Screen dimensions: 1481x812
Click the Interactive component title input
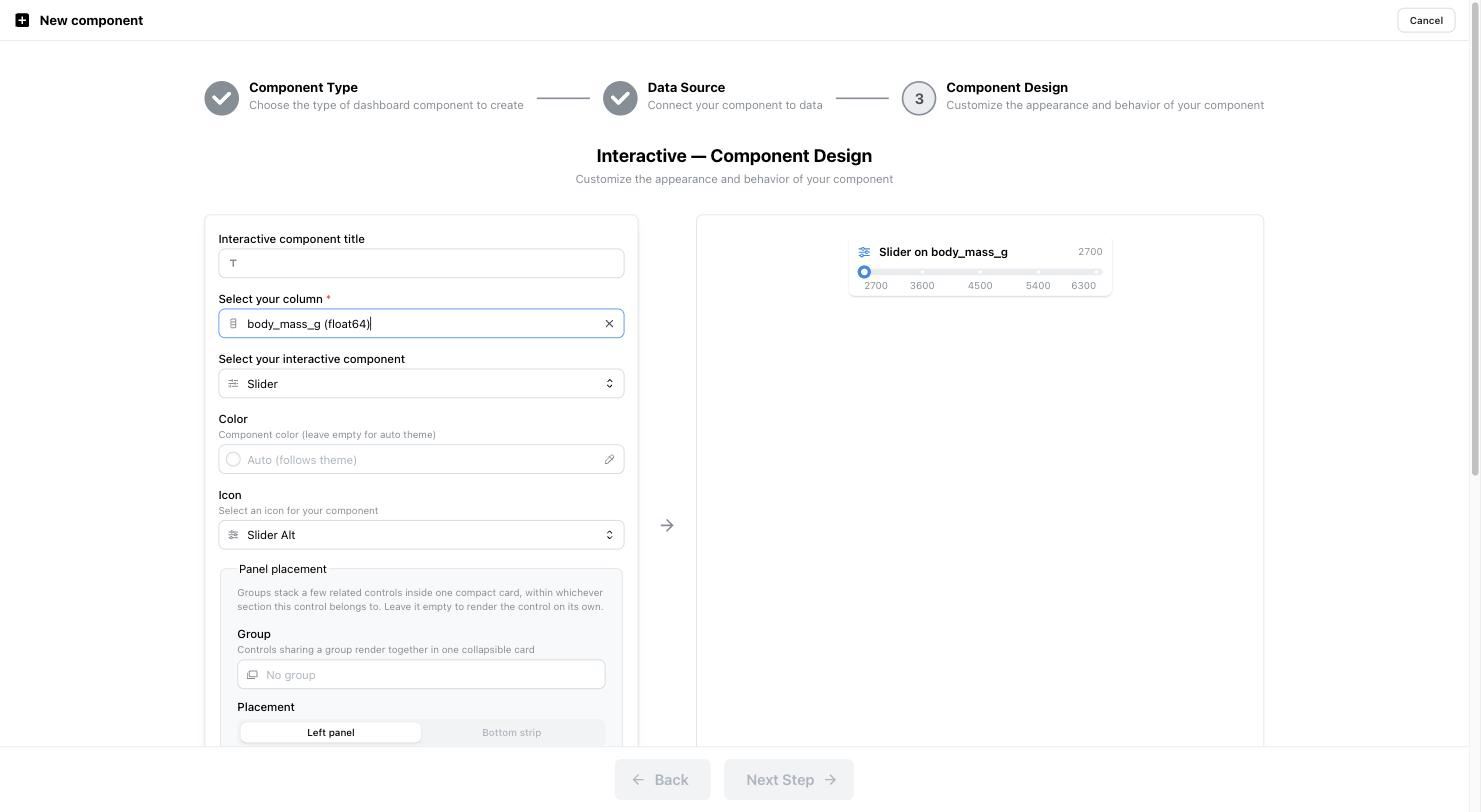point(421,264)
